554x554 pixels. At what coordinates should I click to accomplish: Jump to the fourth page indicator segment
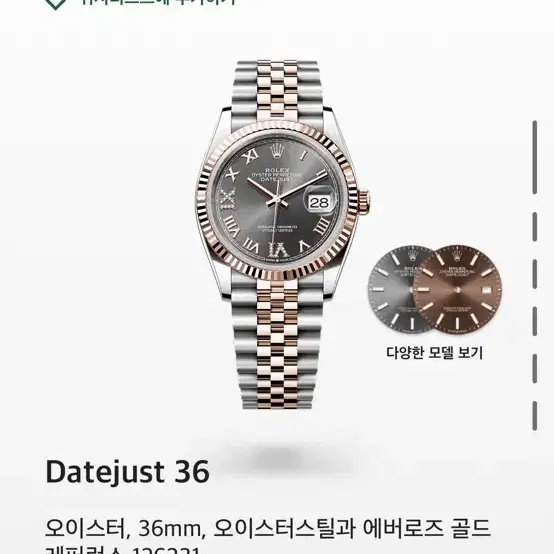click(535, 321)
